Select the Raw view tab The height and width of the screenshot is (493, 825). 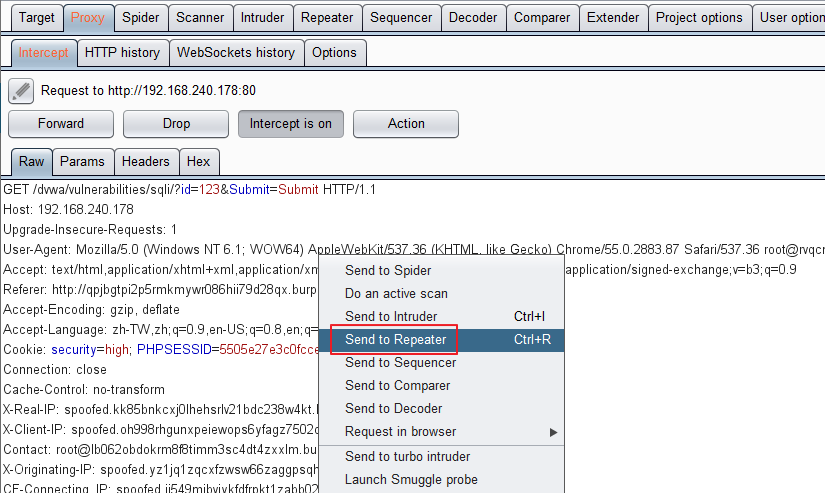point(32,162)
